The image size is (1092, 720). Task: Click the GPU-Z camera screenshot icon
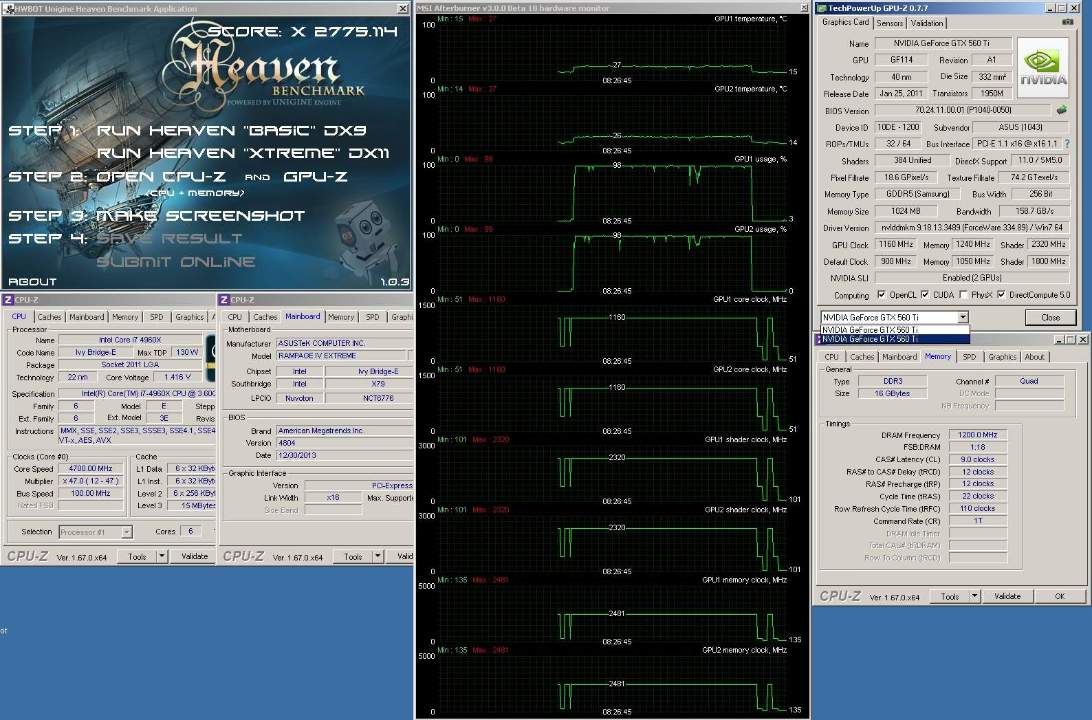pyautogui.click(x=1067, y=22)
